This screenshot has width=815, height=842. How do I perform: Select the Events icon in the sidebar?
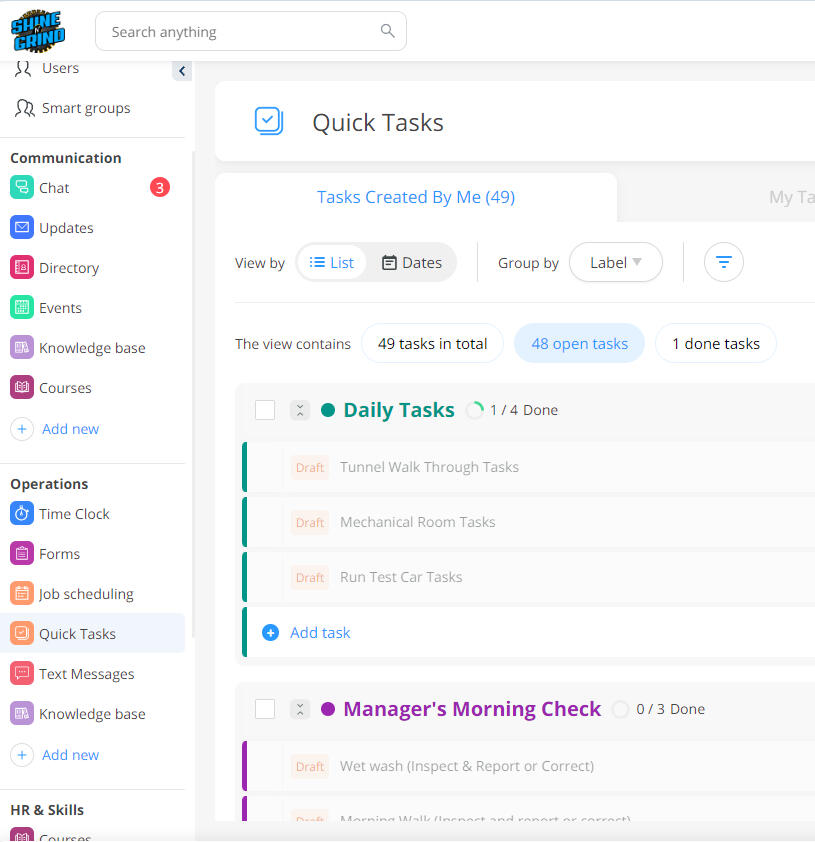[21, 307]
